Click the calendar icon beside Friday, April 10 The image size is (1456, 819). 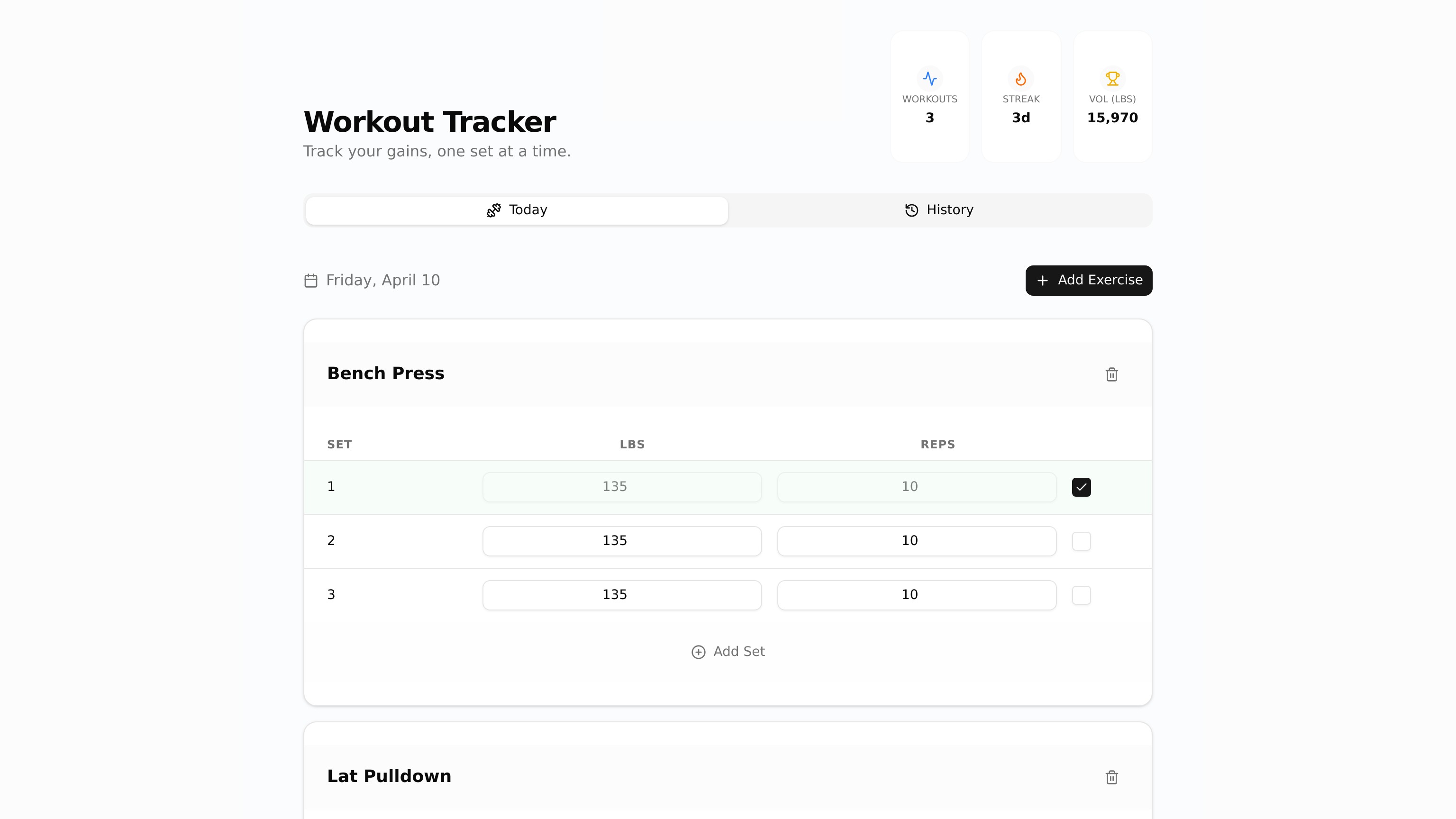[311, 281]
